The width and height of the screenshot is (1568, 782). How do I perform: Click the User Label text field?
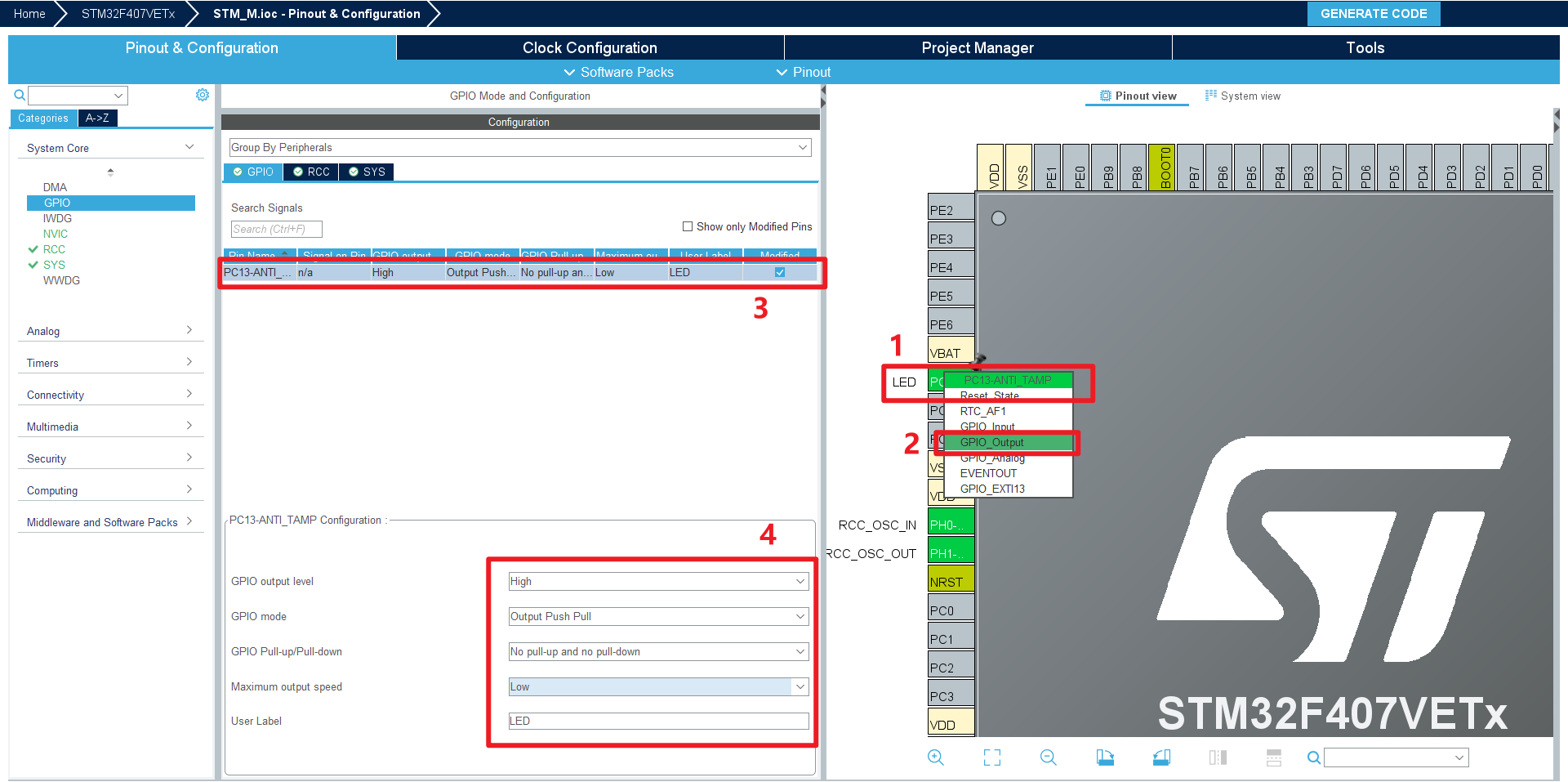(x=658, y=721)
